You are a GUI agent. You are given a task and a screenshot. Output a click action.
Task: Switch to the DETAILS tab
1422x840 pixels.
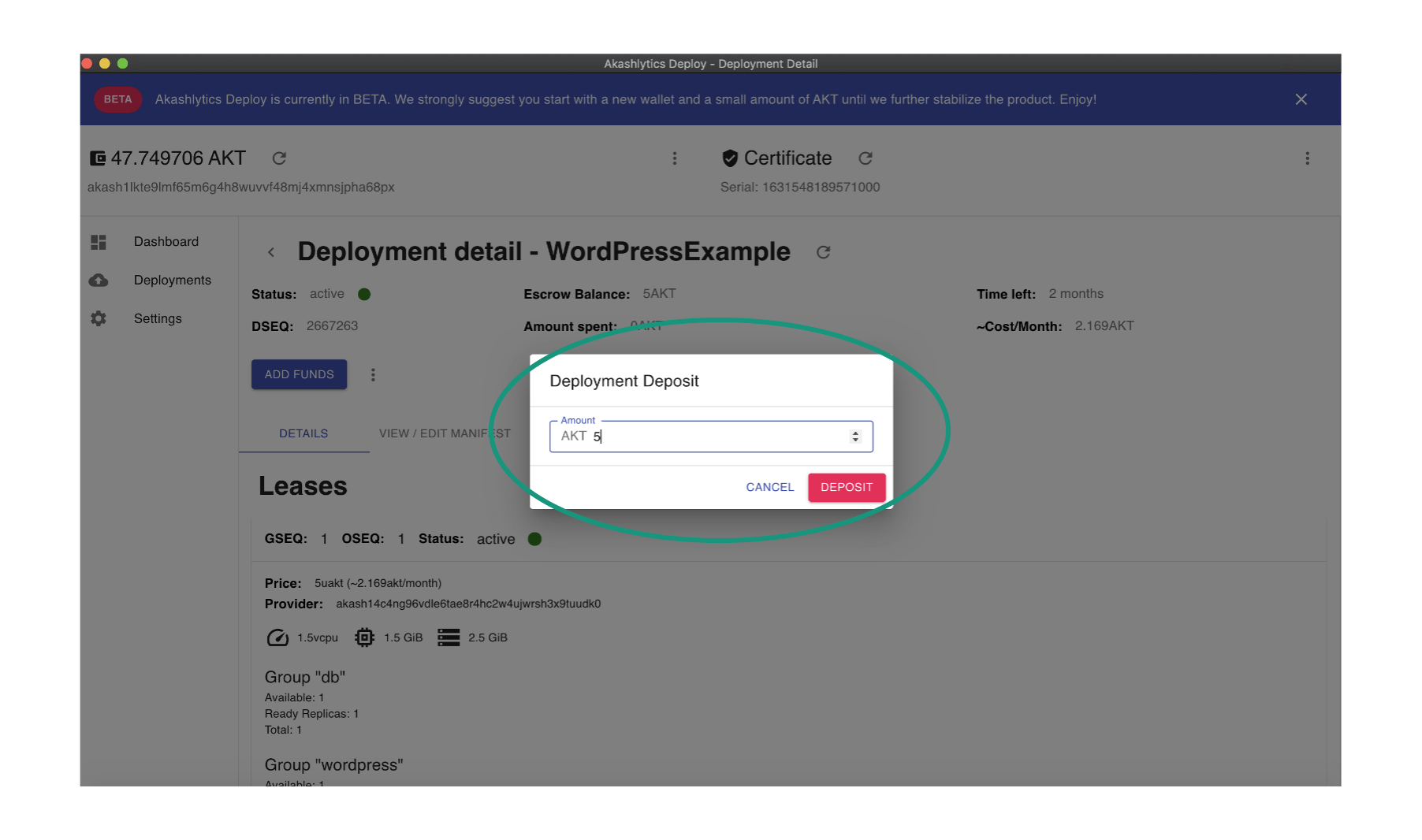(x=303, y=433)
